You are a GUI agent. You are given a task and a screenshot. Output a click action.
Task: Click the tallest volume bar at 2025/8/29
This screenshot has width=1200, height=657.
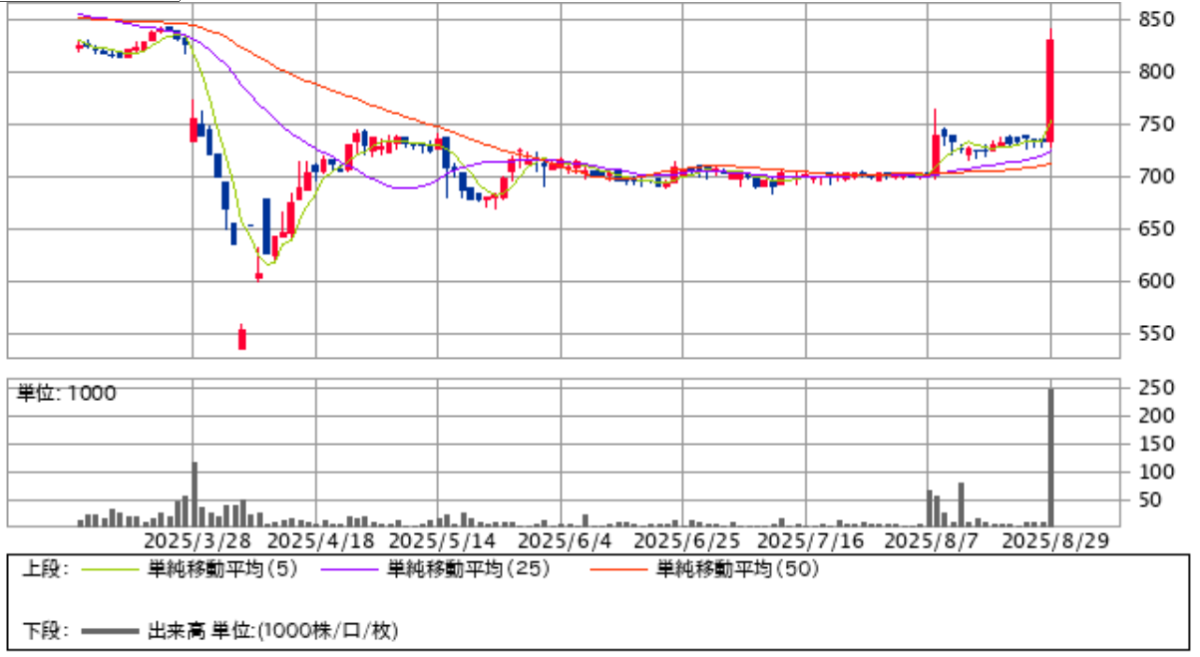pos(1051,457)
